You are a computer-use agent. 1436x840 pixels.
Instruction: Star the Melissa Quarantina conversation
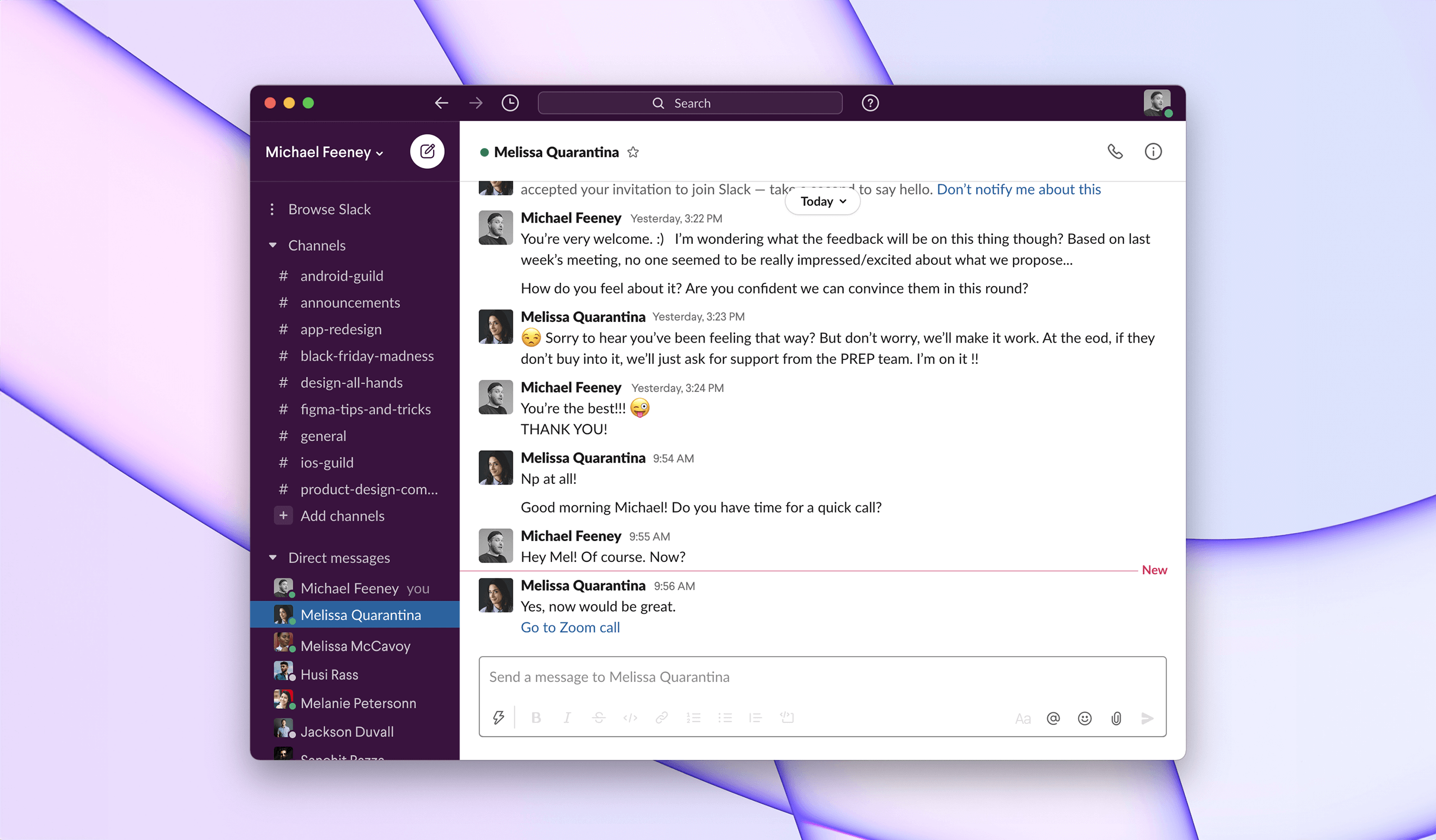[633, 152]
